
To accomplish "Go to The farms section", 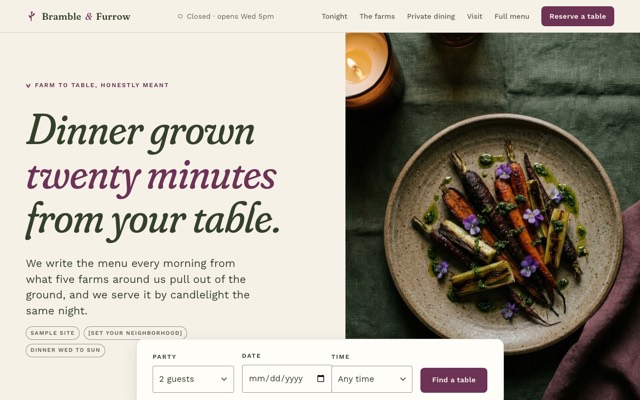I will pyautogui.click(x=377, y=16).
